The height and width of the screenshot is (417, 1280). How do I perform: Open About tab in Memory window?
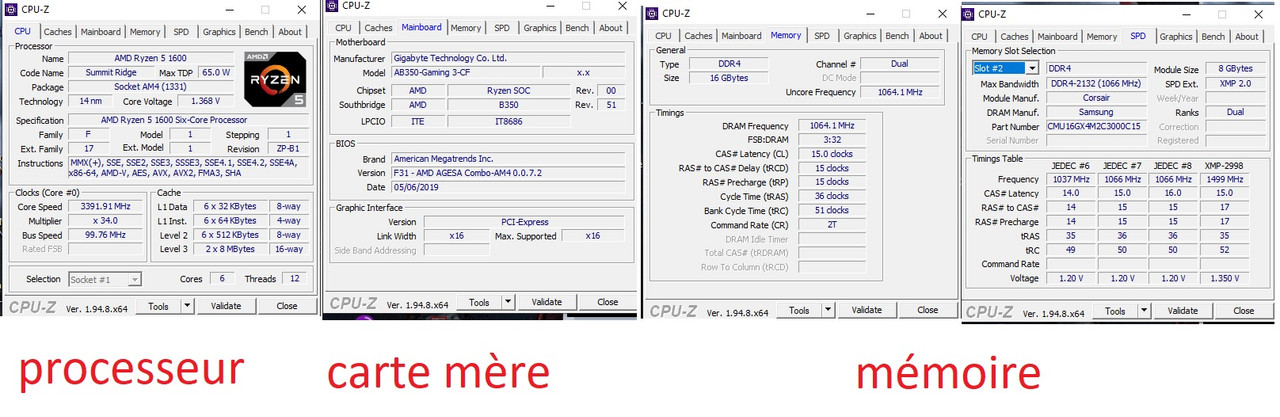click(x=931, y=36)
